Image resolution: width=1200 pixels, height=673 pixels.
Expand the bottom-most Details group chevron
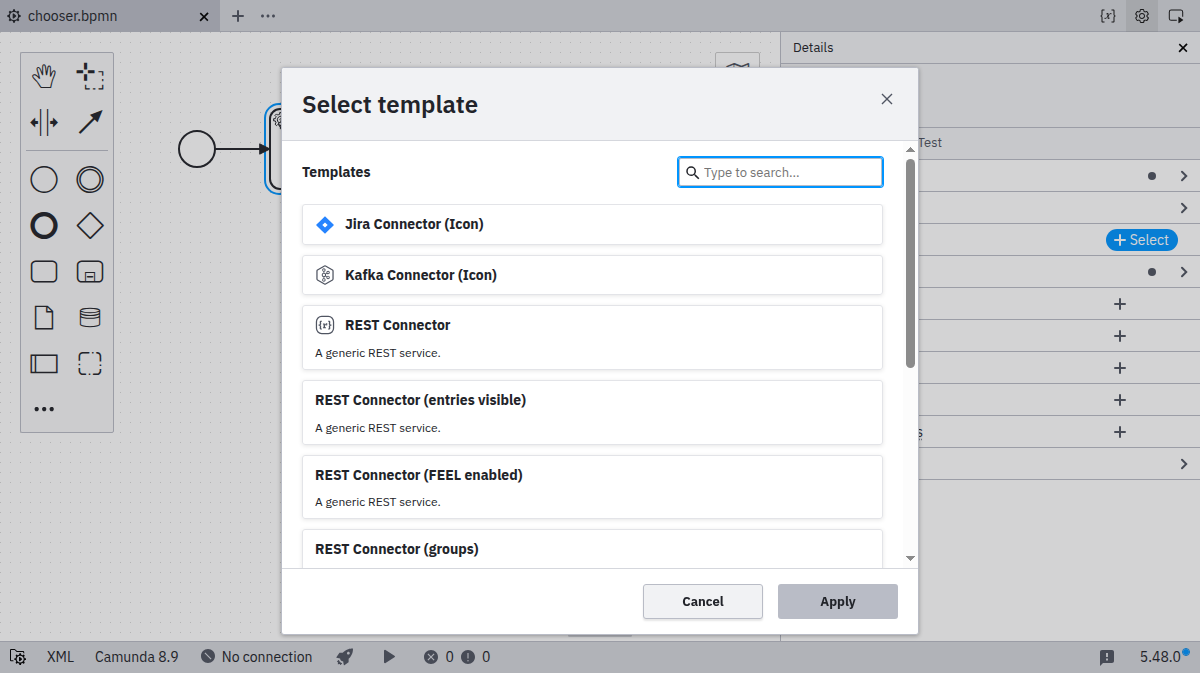[1183, 464]
